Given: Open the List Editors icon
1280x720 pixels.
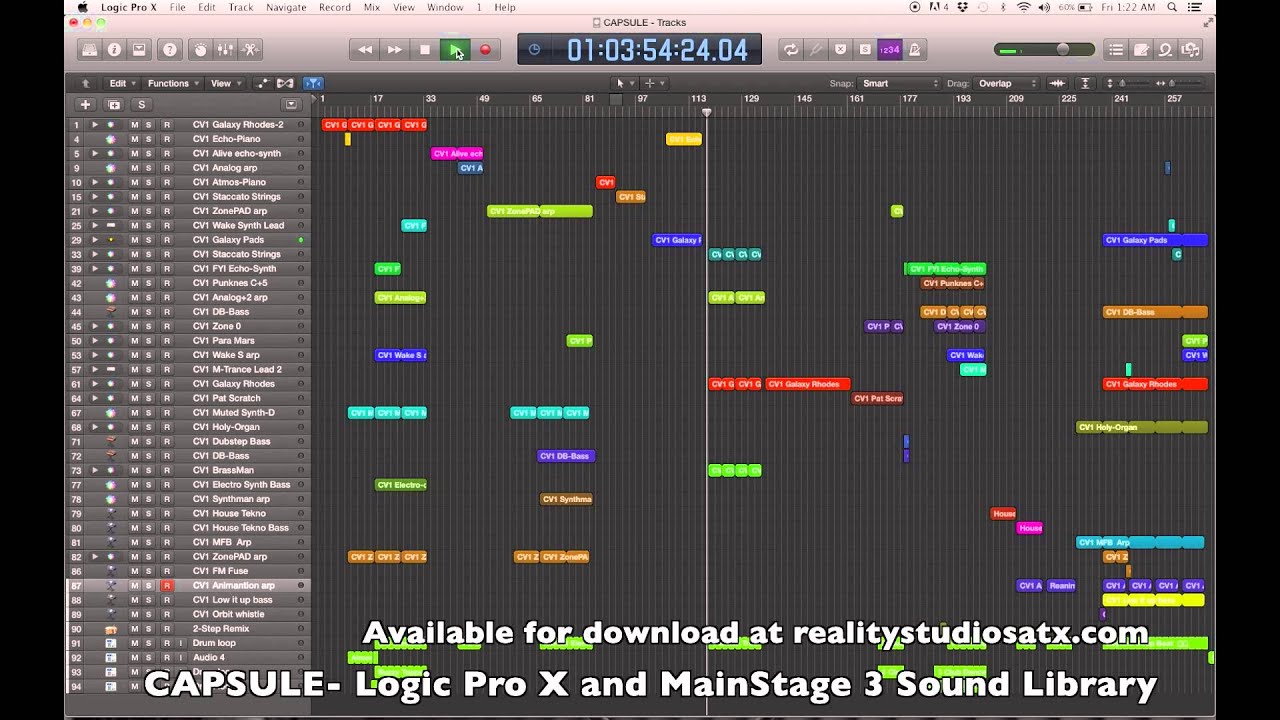Looking at the screenshot, I should (x=1116, y=49).
